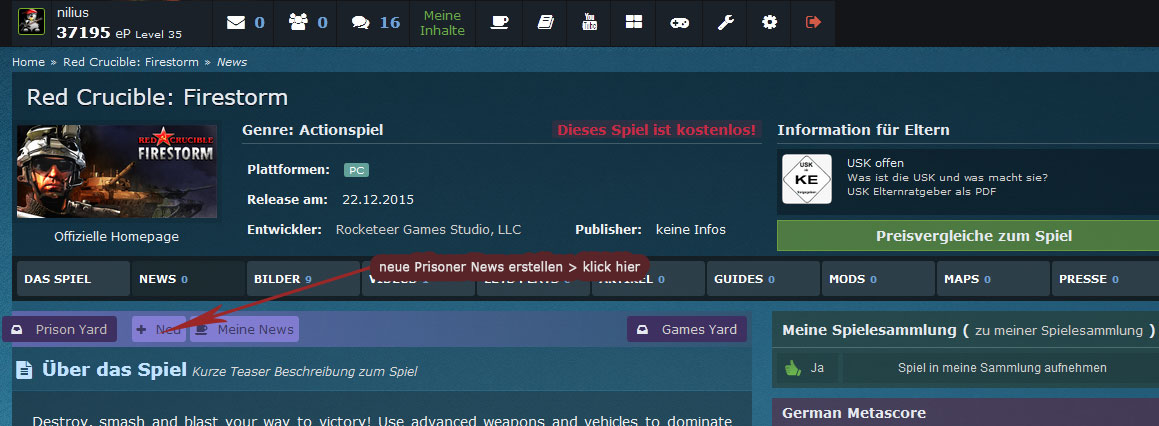Open Meine Inhalte in top bar

click(442, 23)
